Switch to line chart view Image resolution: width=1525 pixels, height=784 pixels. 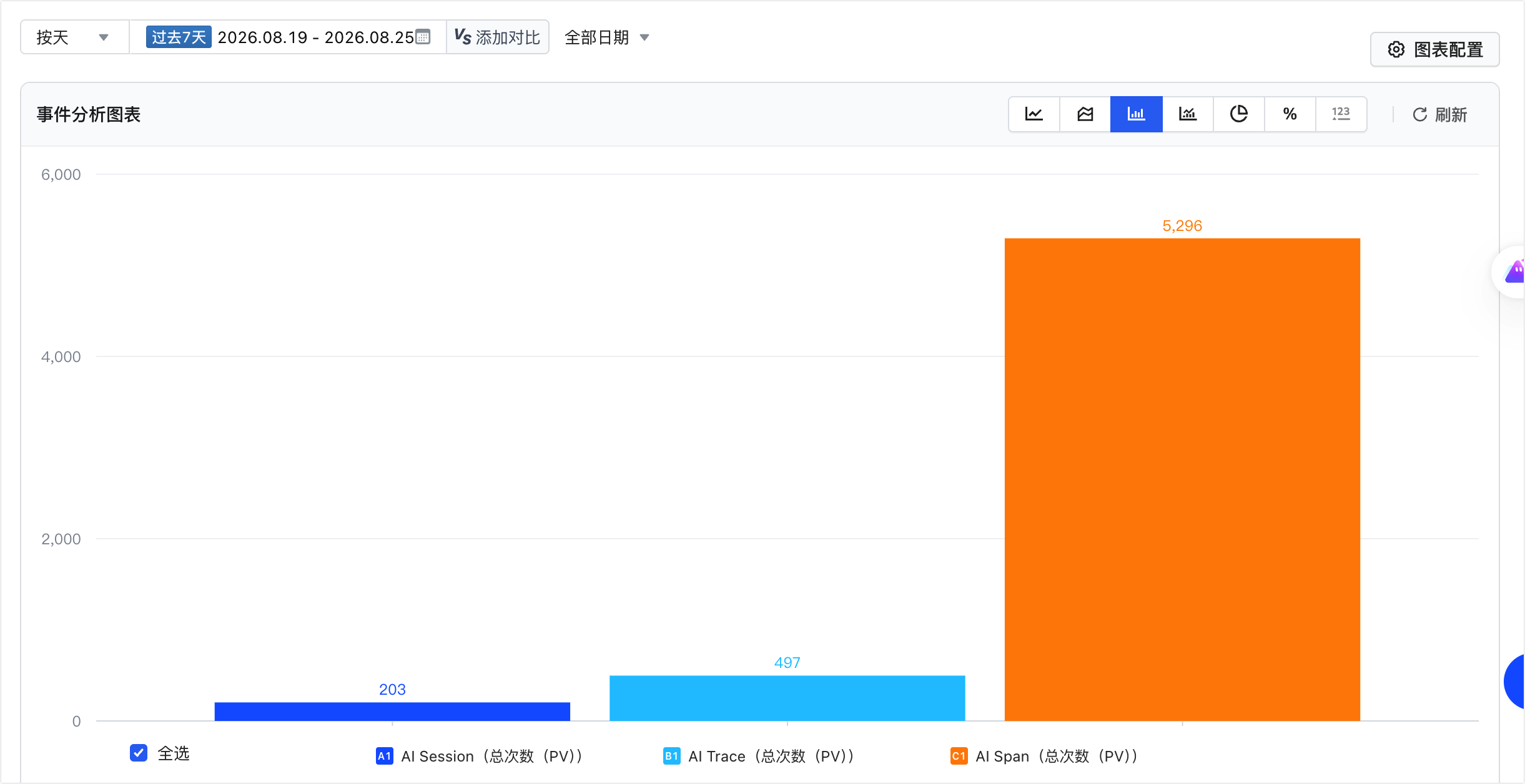(x=1034, y=114)
